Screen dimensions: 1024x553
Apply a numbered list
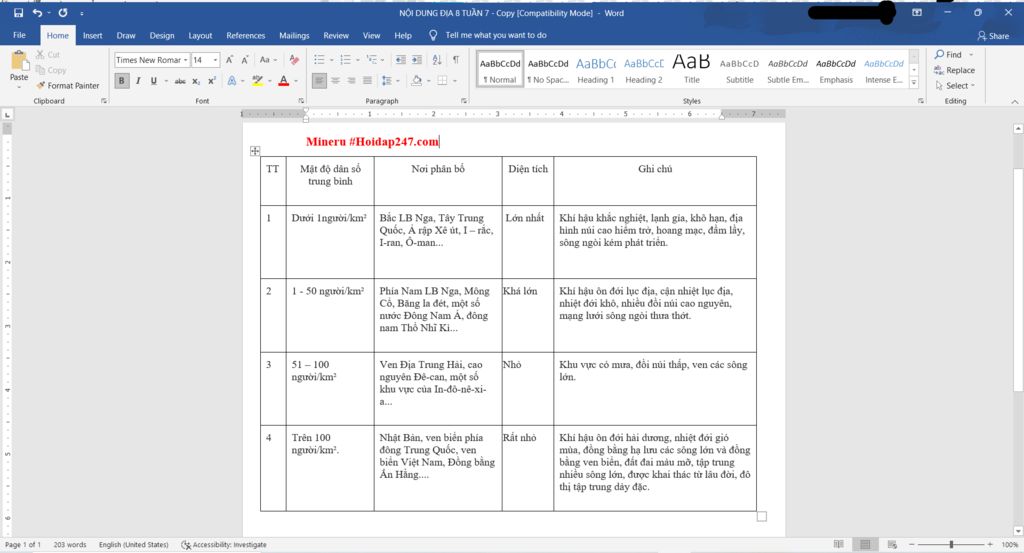tap(345, 60)
